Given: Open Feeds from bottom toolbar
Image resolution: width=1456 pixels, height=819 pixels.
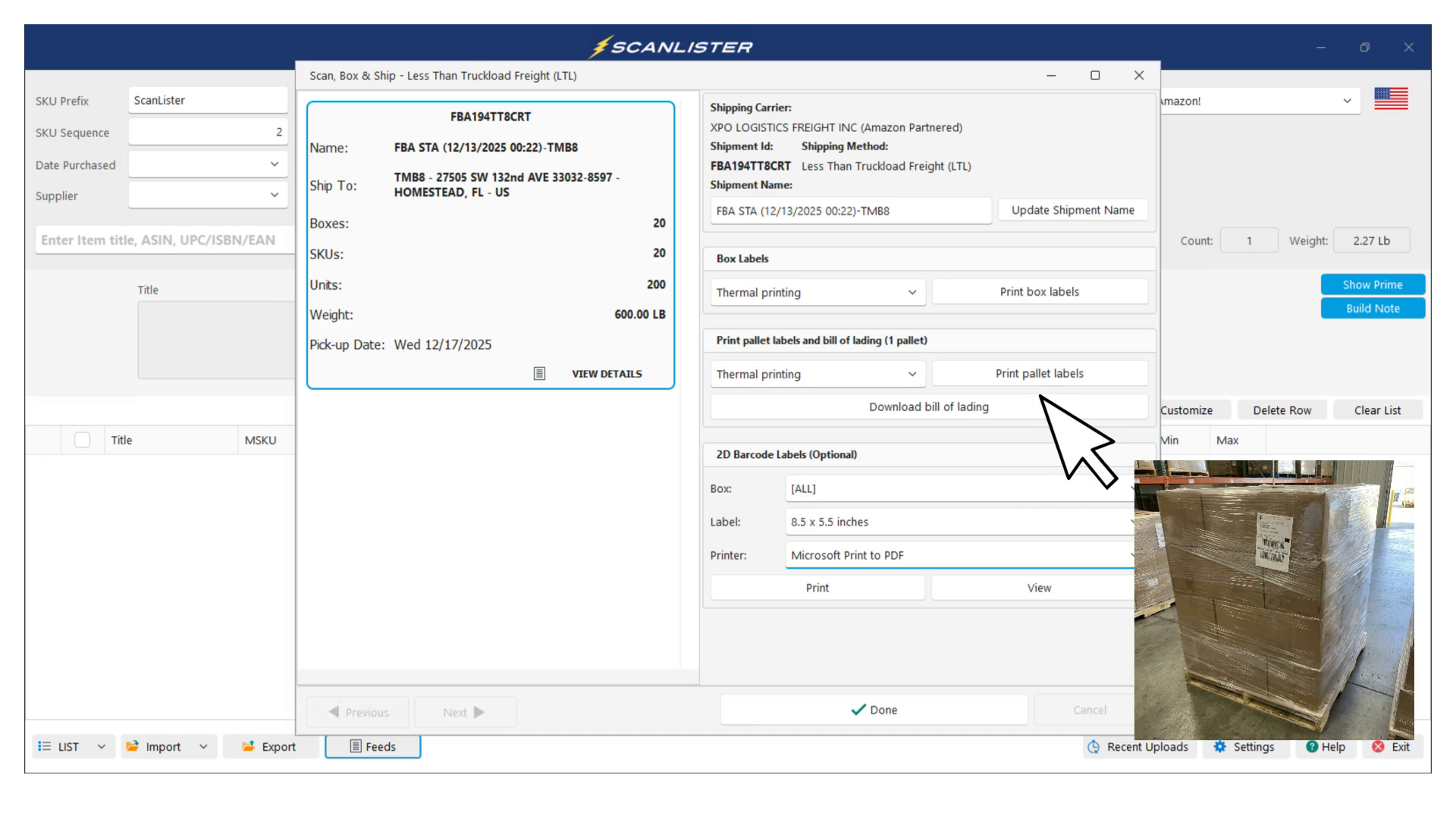Looking at the screenshot, I should click(372, 746).
